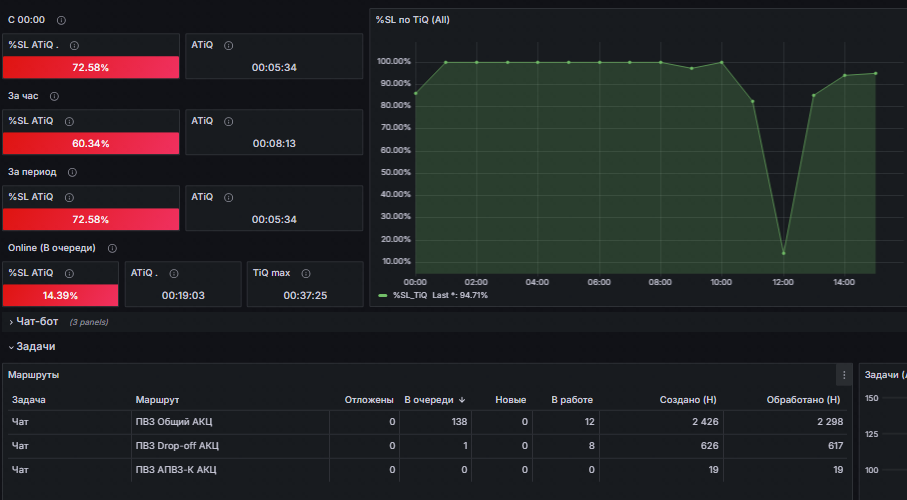Viewport: 907px width, 500px height.
Task: Click info icon on TiQ max panel
Action: coord(306,273)
